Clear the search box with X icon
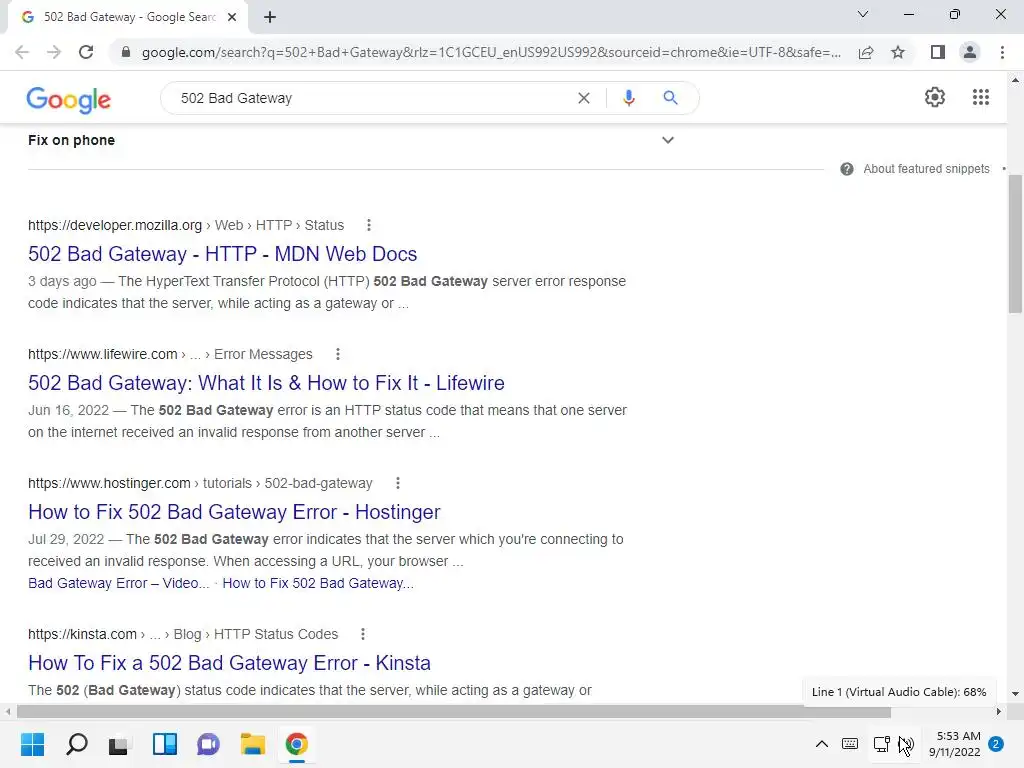This screenshot has height=768, width=1024. [x=584, y=98]
